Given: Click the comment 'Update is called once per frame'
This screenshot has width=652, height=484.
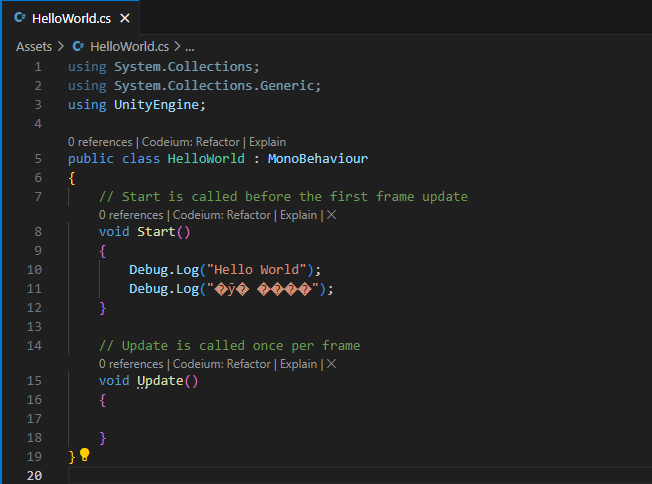Looking at the screenshot, I should pos(230,346).
